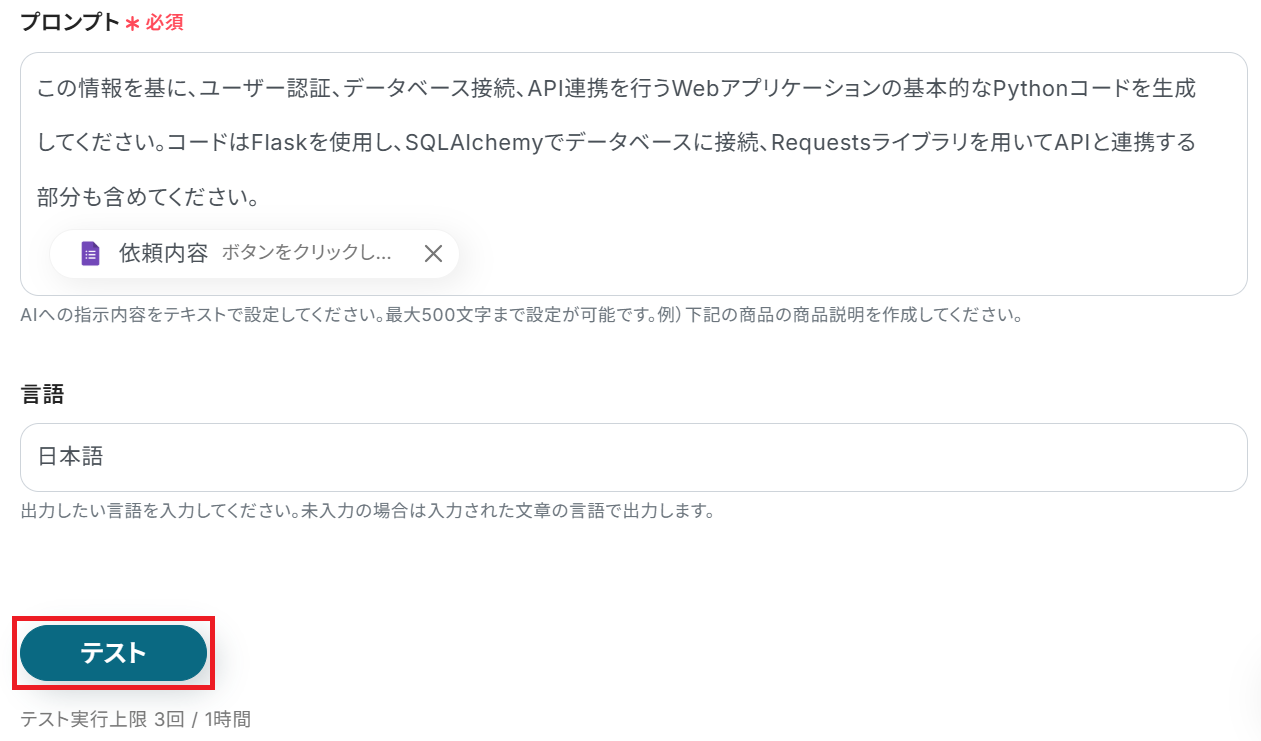Select the 依頼内容 chip label
Viewport: 1261px width, 741px height.
[x=163, y=253]
